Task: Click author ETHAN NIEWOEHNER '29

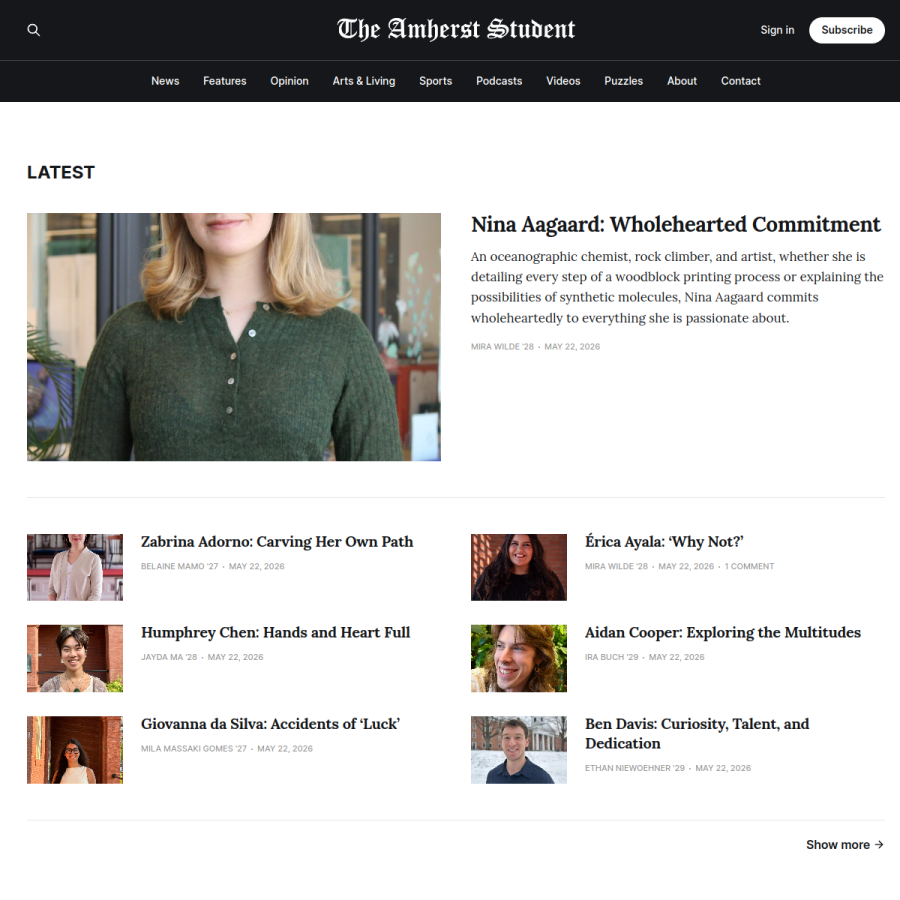Action: pos(635,768)
